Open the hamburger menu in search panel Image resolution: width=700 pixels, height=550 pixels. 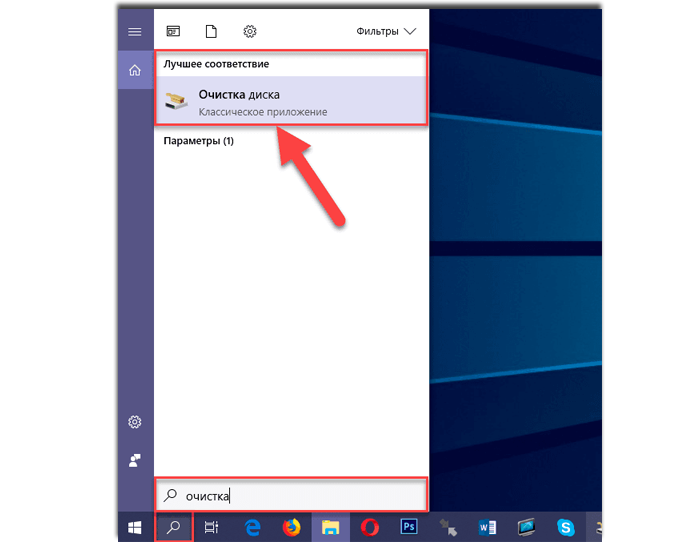(135, 32)
